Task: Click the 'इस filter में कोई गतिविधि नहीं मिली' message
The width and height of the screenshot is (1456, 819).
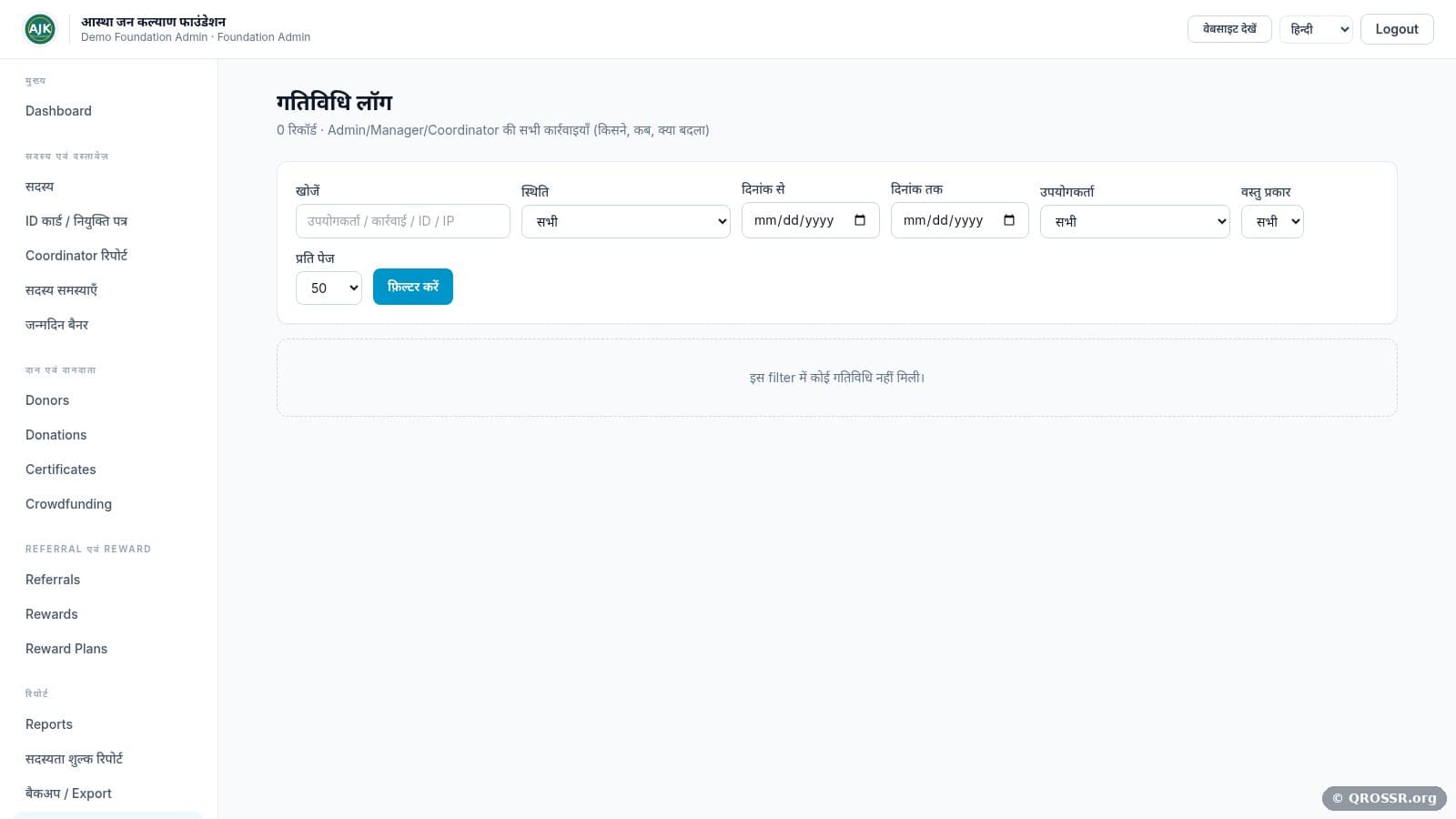Action: coord(837,378)
